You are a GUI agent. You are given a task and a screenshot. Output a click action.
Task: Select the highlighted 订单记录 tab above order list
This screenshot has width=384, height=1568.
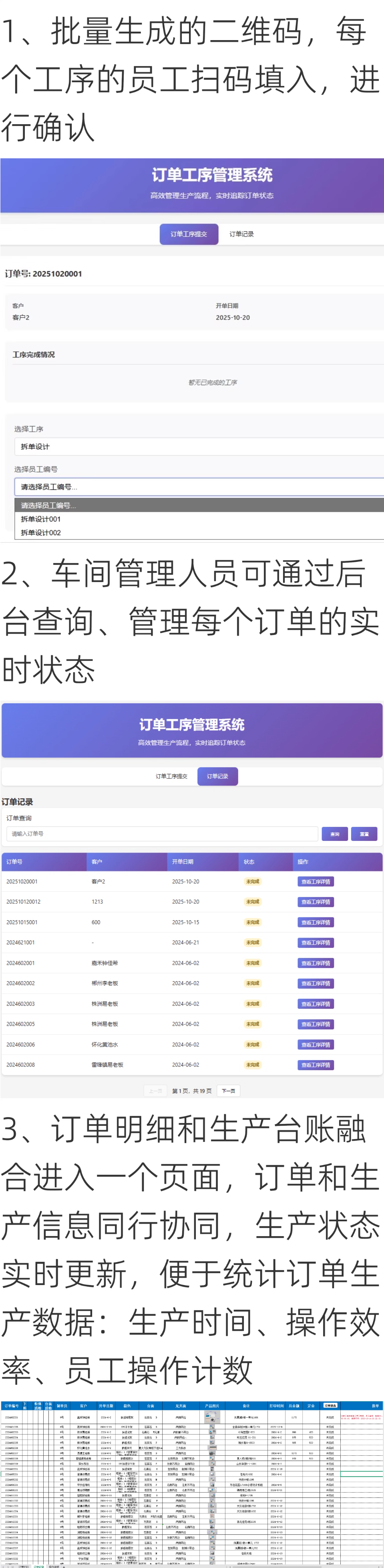pyautogui.click(x=217, y=776)
